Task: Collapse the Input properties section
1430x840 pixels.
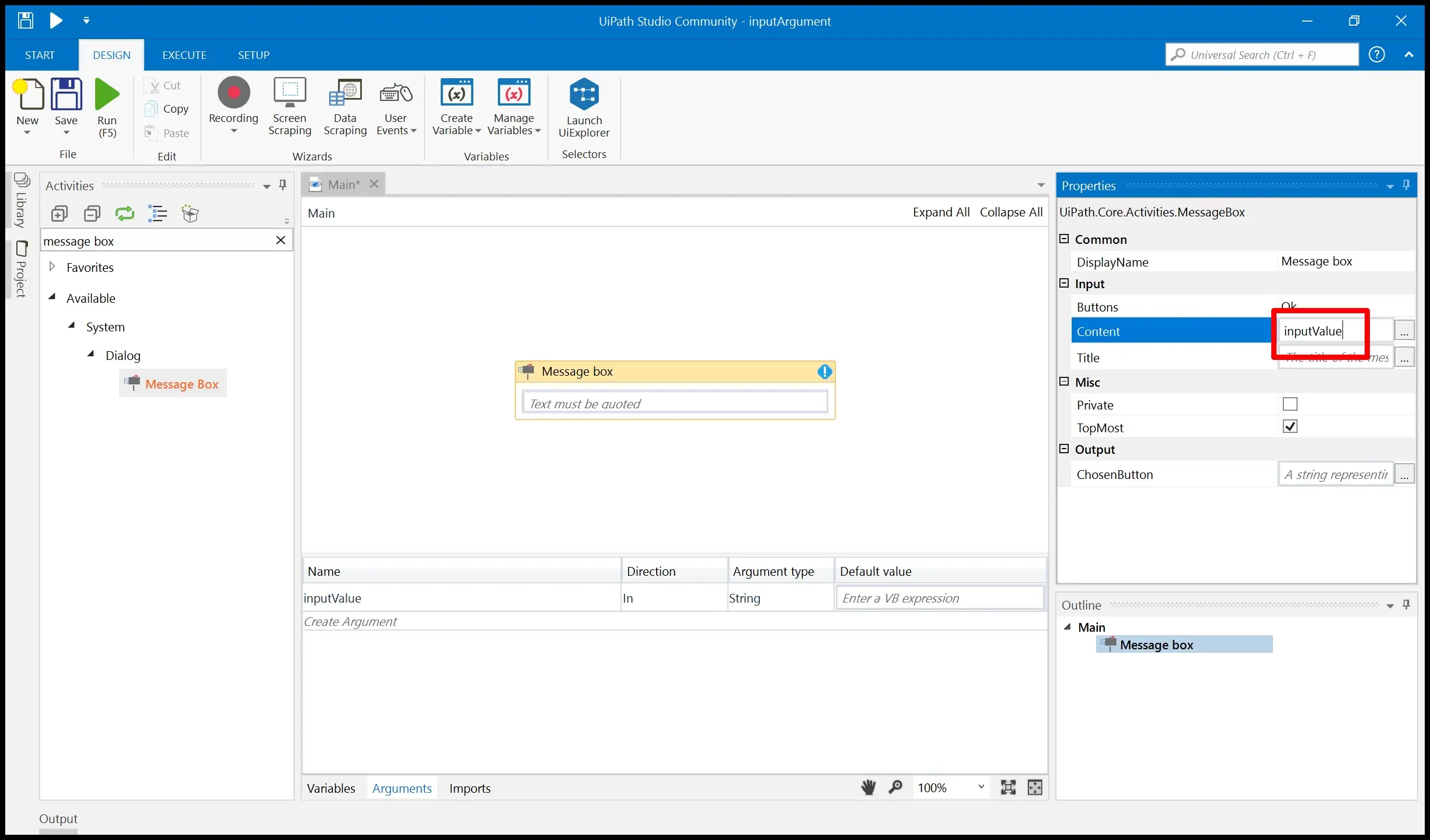Action: tap(1064, 283)
